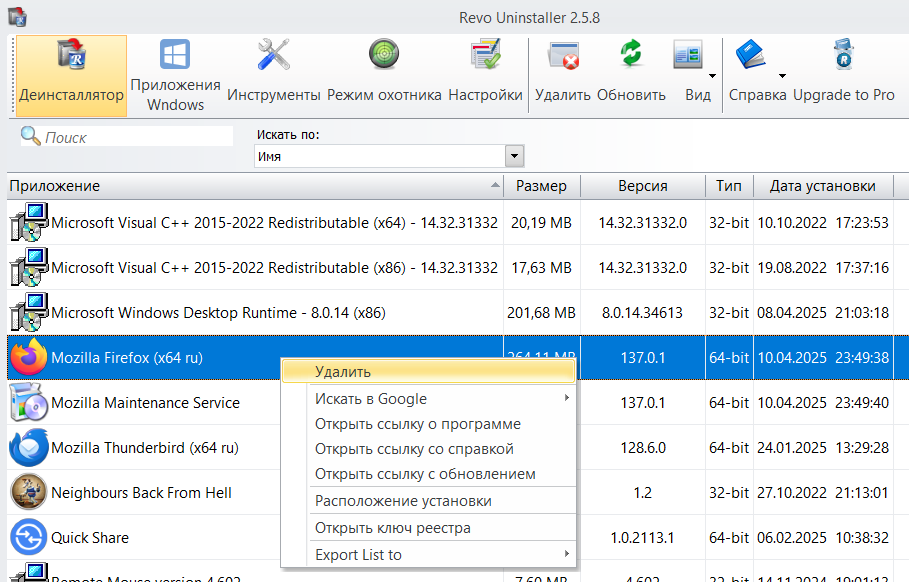Open the Вид view icon
This screenshot has height=582, width=909.
(x=688, y=56)
